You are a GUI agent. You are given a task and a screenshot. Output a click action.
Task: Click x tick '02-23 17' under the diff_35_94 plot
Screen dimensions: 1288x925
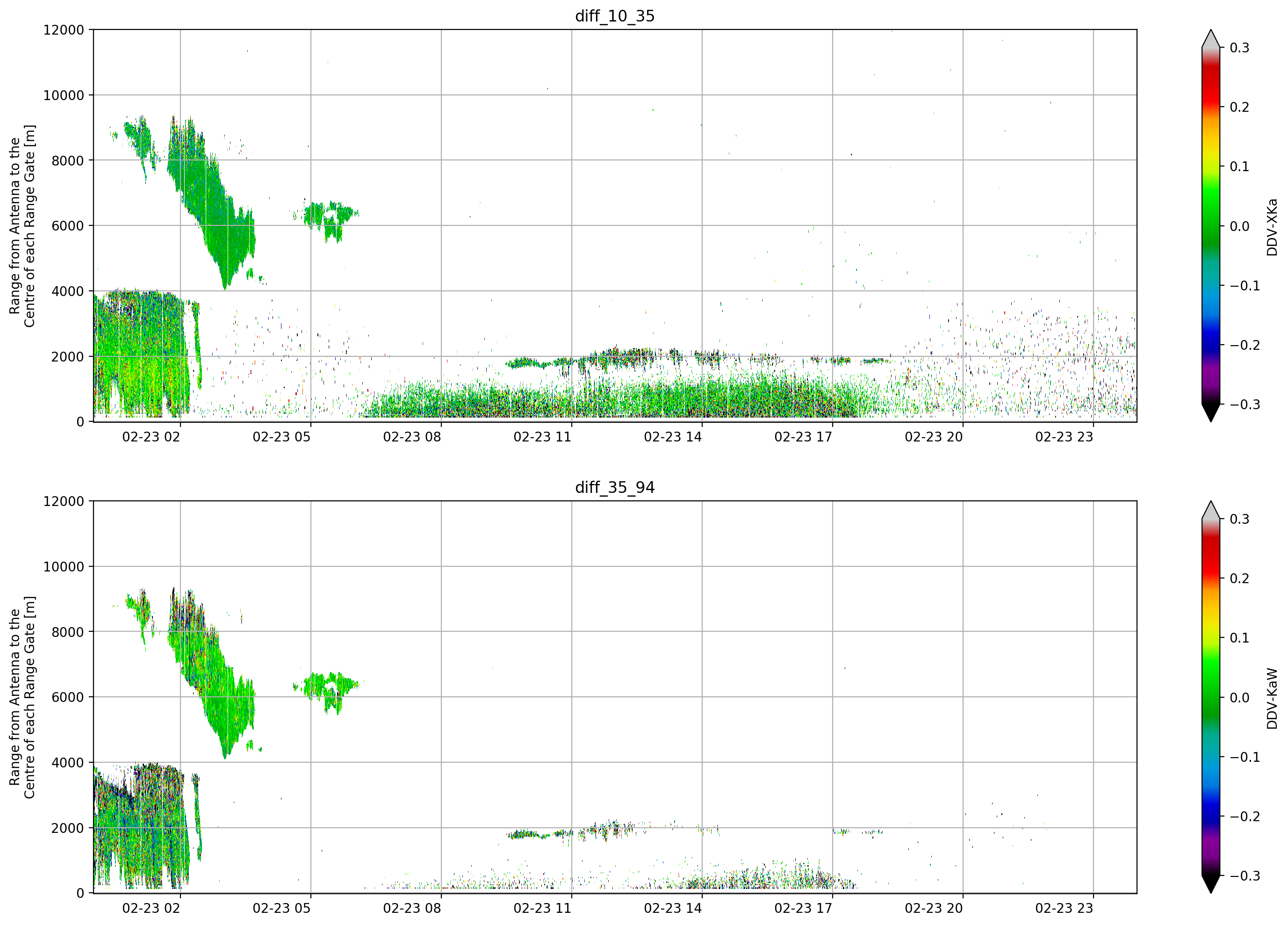coord(804,908)
